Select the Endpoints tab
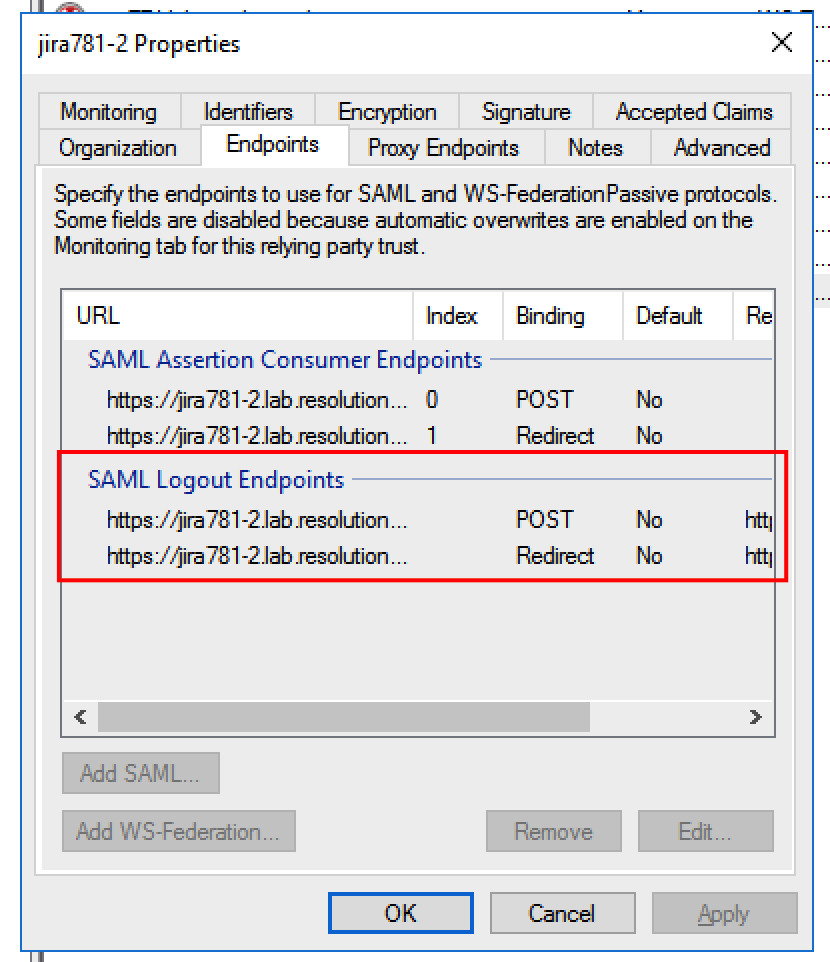830x962 pixels. pyautogui.click(x=273, y=145)
